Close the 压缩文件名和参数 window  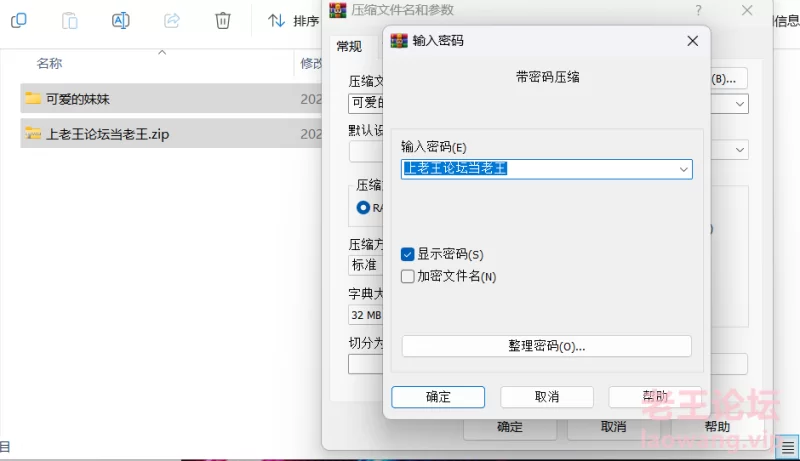click(747, 10)
